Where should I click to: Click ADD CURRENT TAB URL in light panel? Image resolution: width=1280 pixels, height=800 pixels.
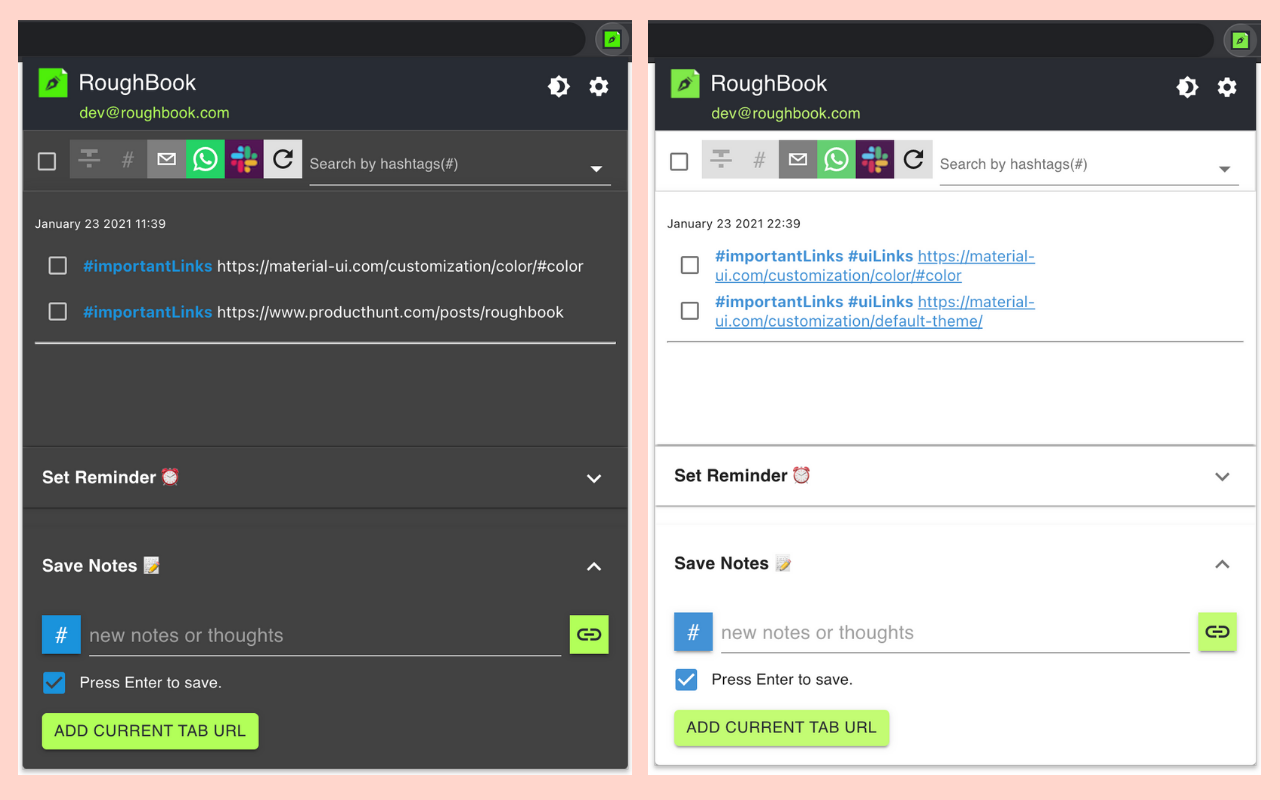click(x=781, y=728)
